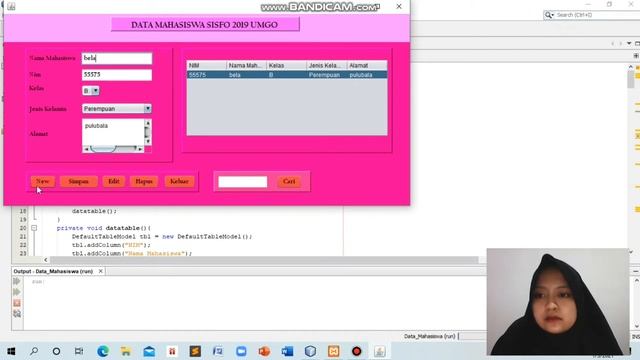Image resolution: width=640 pixels, height=360 pixels.
Task: Open the Kelas combo box showing B
Action: [x=91, y=91]
